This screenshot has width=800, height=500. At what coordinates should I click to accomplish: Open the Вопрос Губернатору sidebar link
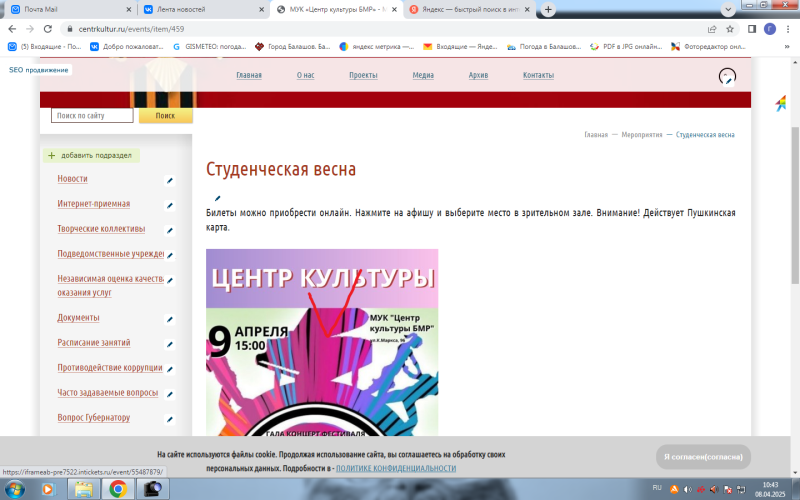click(x=93, y=417)
